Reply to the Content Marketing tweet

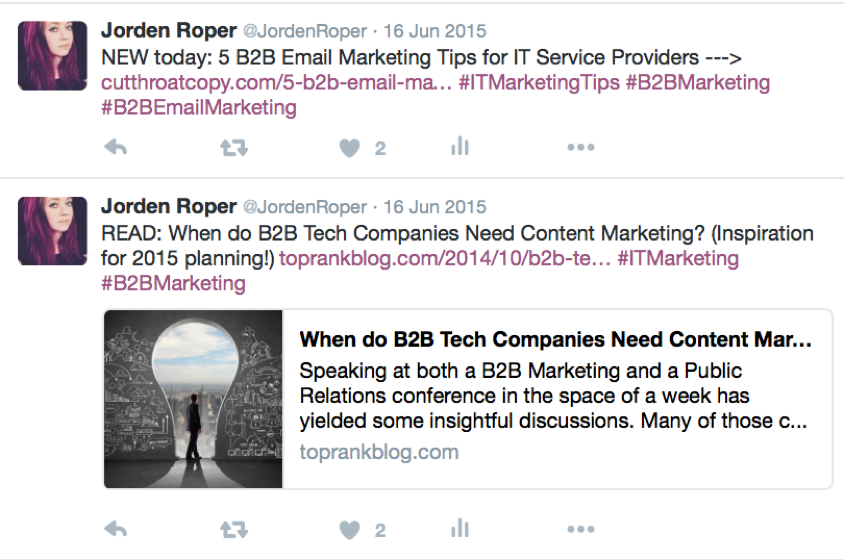(116, 529)
